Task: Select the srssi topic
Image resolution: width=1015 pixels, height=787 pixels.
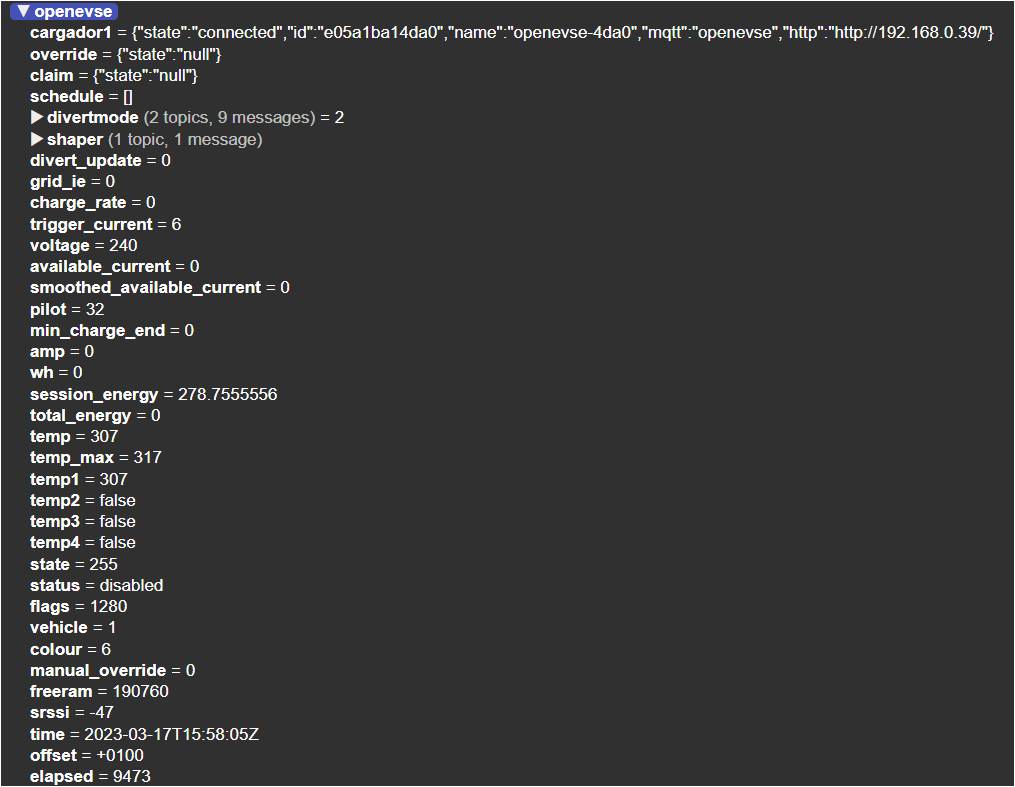Action: click(x=48, y=712)
